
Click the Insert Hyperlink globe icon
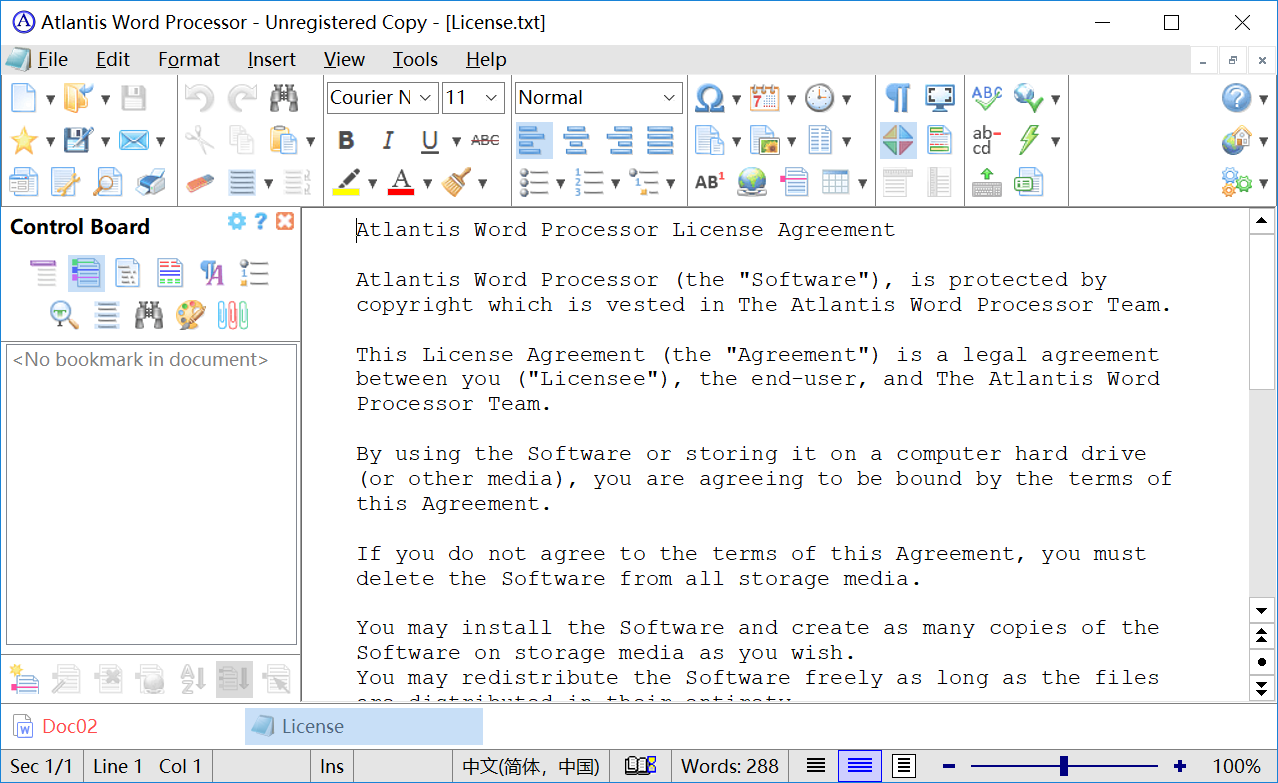click(x=752, y=182)
